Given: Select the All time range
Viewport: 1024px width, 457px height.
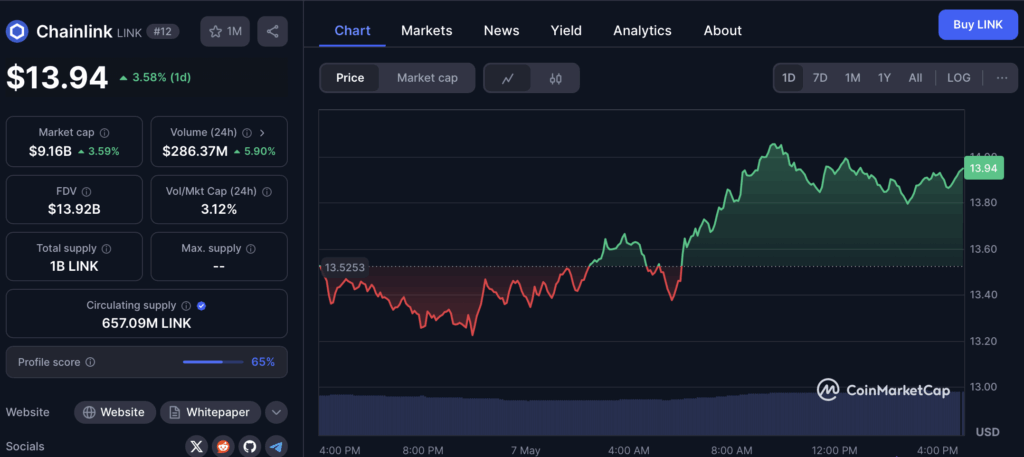Looking at the screenshot, I should point(916,78).
